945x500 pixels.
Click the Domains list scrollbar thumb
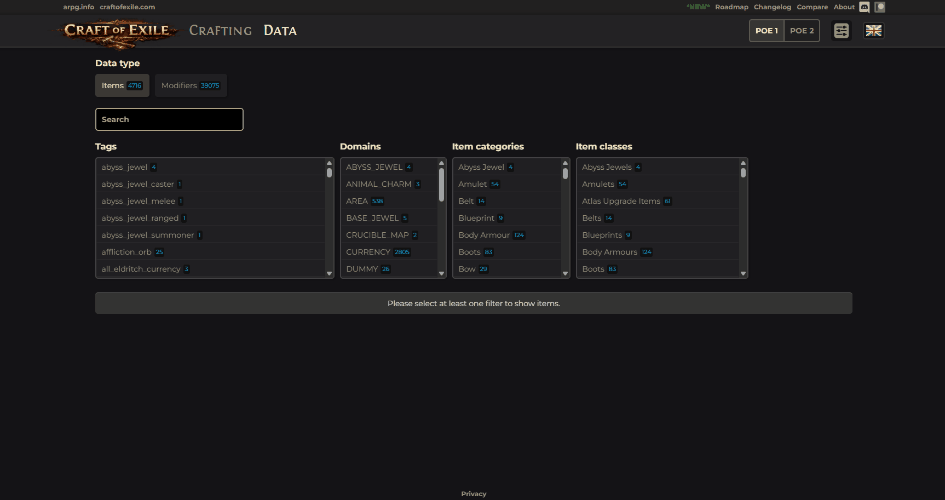(x=441, y=184)
